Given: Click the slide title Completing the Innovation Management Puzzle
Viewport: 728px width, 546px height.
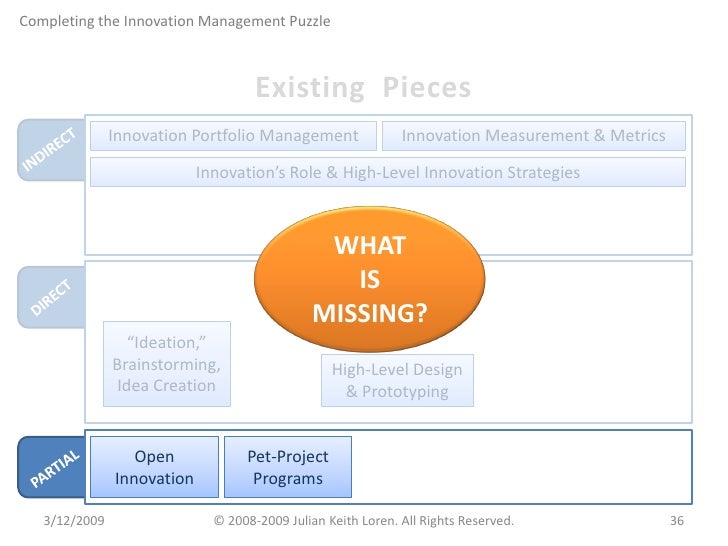Looking at the screenshot, I should (174, 21).
